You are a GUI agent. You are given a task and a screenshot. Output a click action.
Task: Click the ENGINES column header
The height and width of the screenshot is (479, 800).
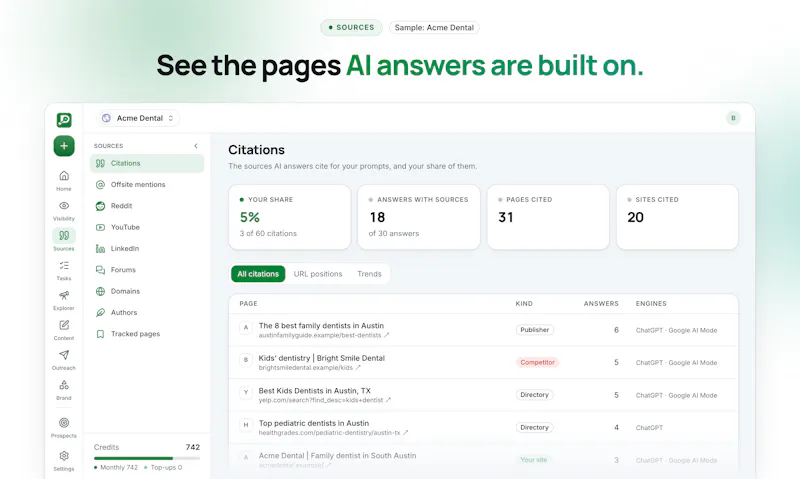[x=651, y=304]
